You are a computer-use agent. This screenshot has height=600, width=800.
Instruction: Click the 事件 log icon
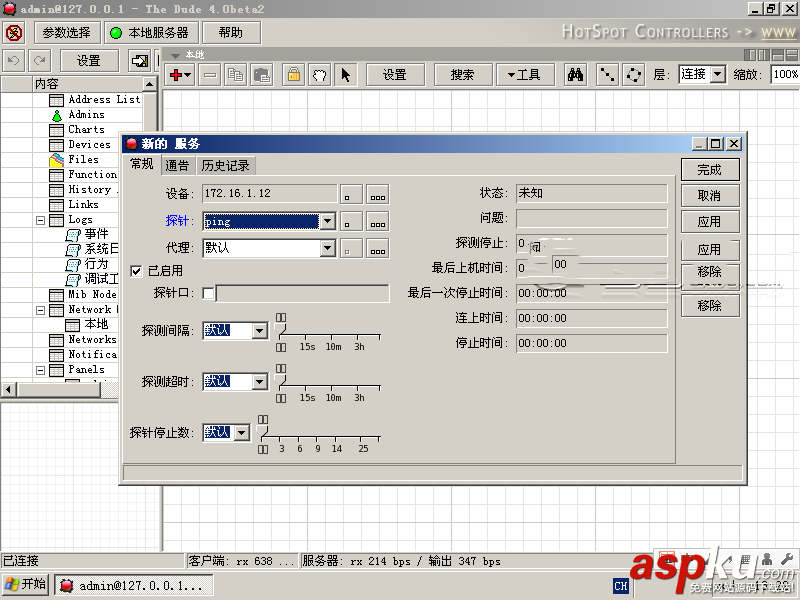click(73, 235)
